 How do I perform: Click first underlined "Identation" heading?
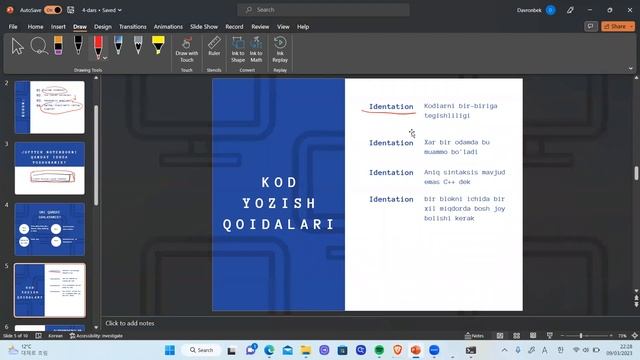click(391, 107)
